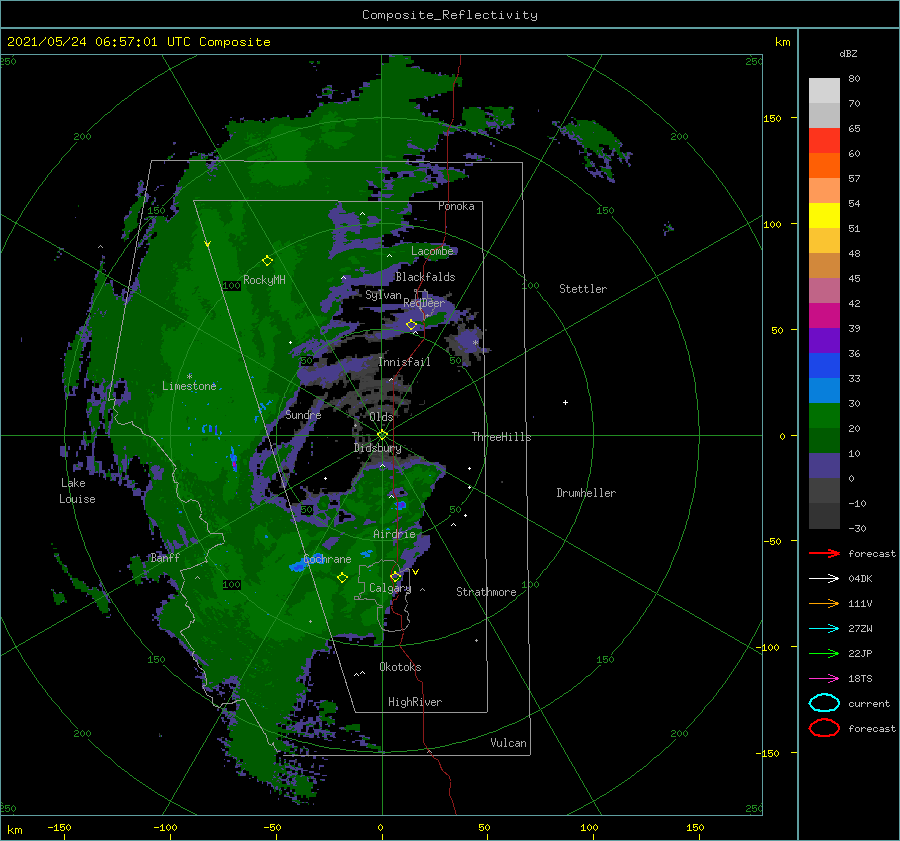Select the slate-purple swatch above 0 dBZ
This screenshot has height=841, width=900.
[824, 466]
